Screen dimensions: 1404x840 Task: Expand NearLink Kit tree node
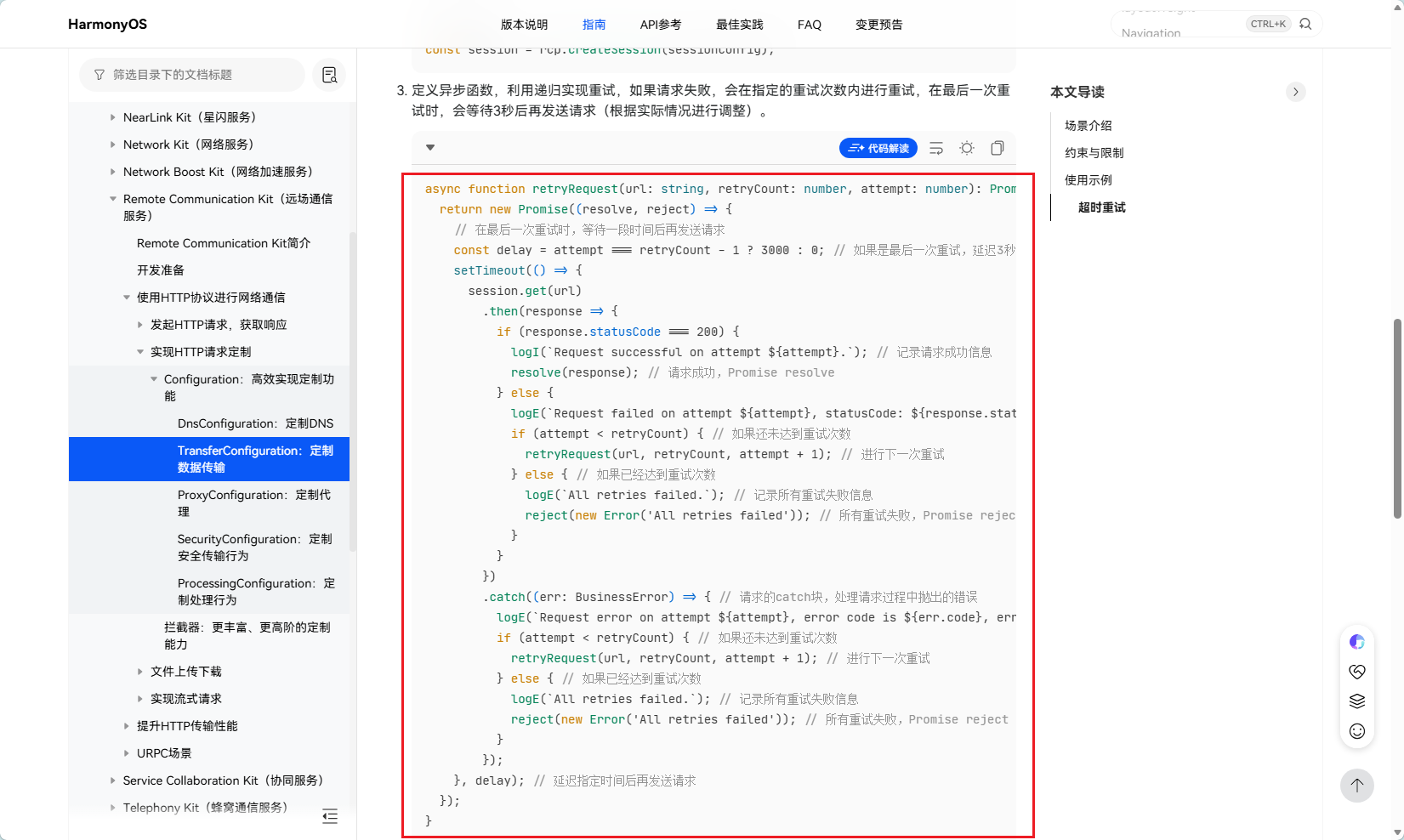112,117
